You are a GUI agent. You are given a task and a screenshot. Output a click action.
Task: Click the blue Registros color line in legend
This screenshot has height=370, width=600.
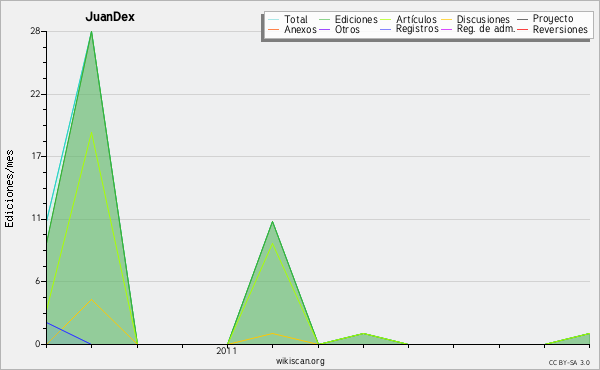click(386, 29)
